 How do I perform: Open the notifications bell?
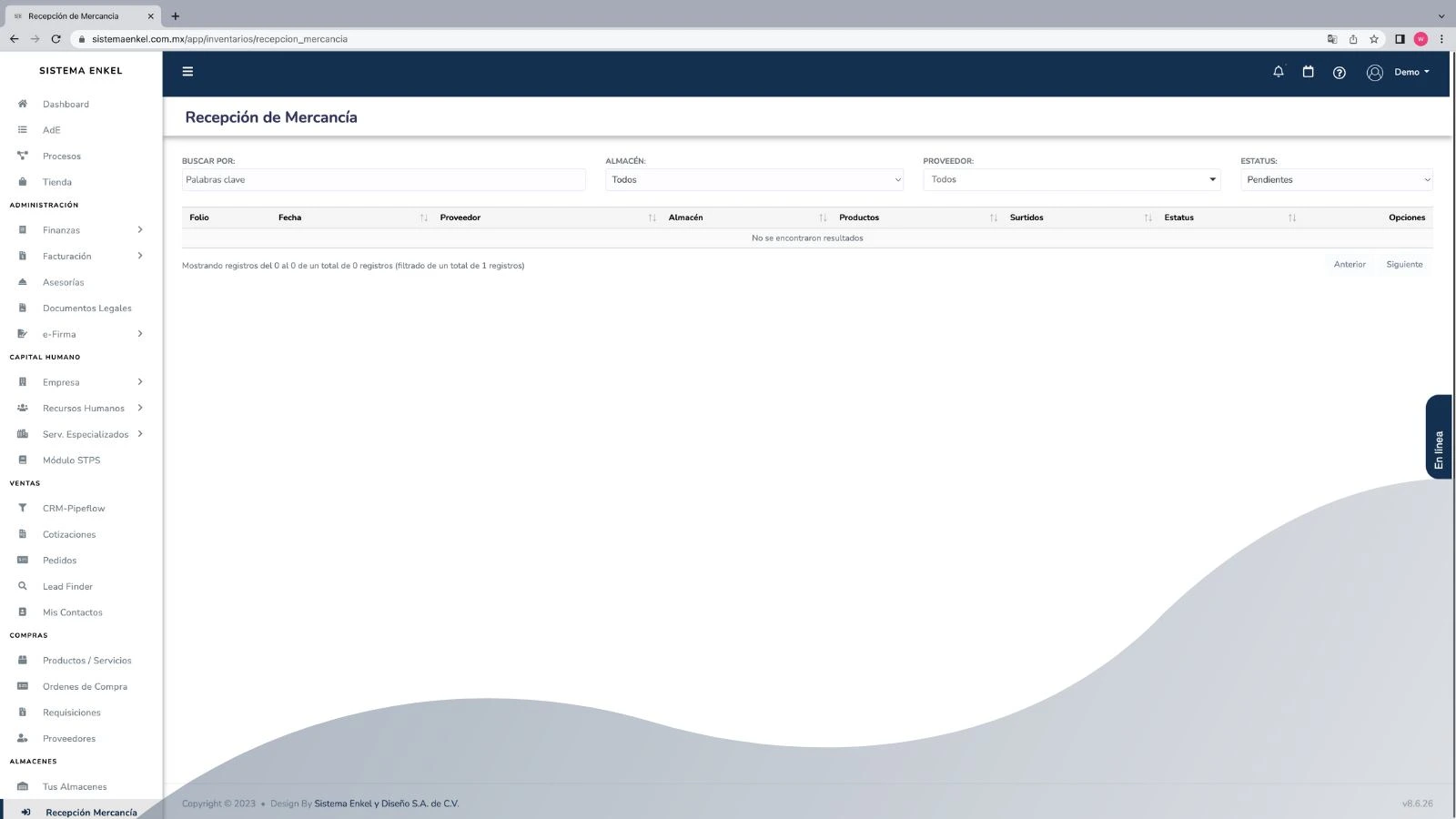1278,72
